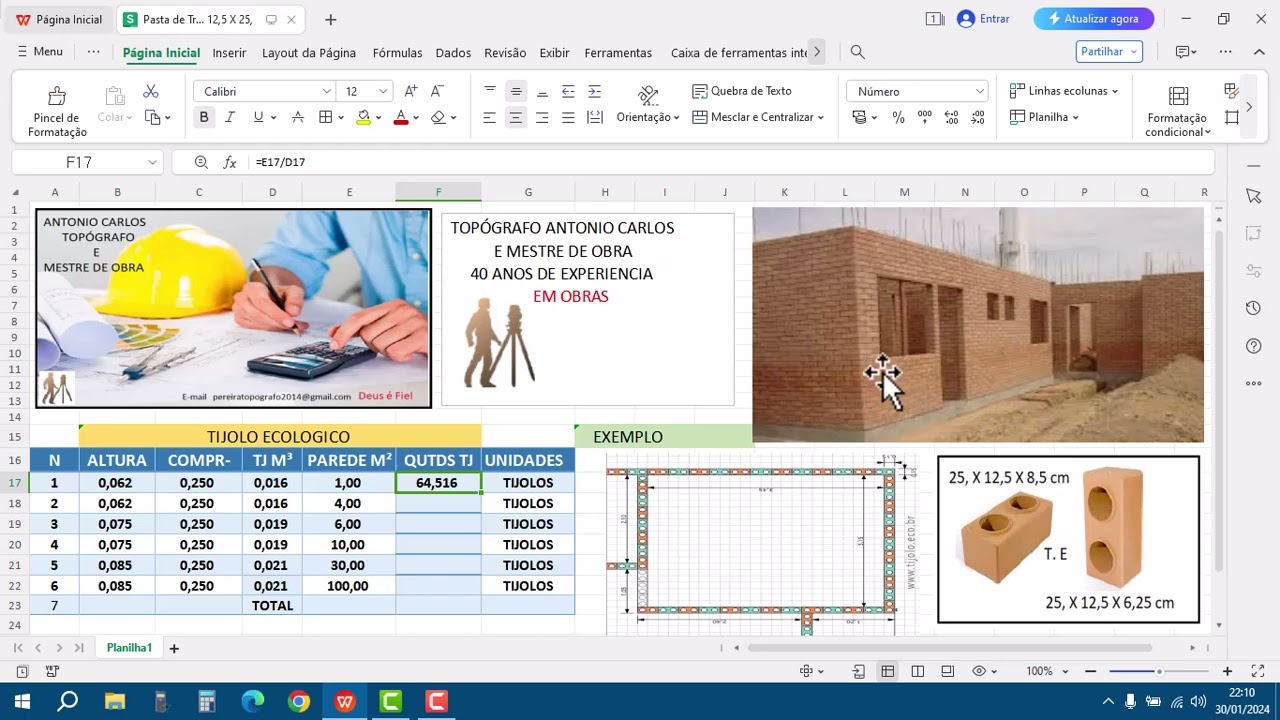This screenshot has width=1280, height=720.
Task: Add new sheet with plus button
Action: (x=174, y=648)
